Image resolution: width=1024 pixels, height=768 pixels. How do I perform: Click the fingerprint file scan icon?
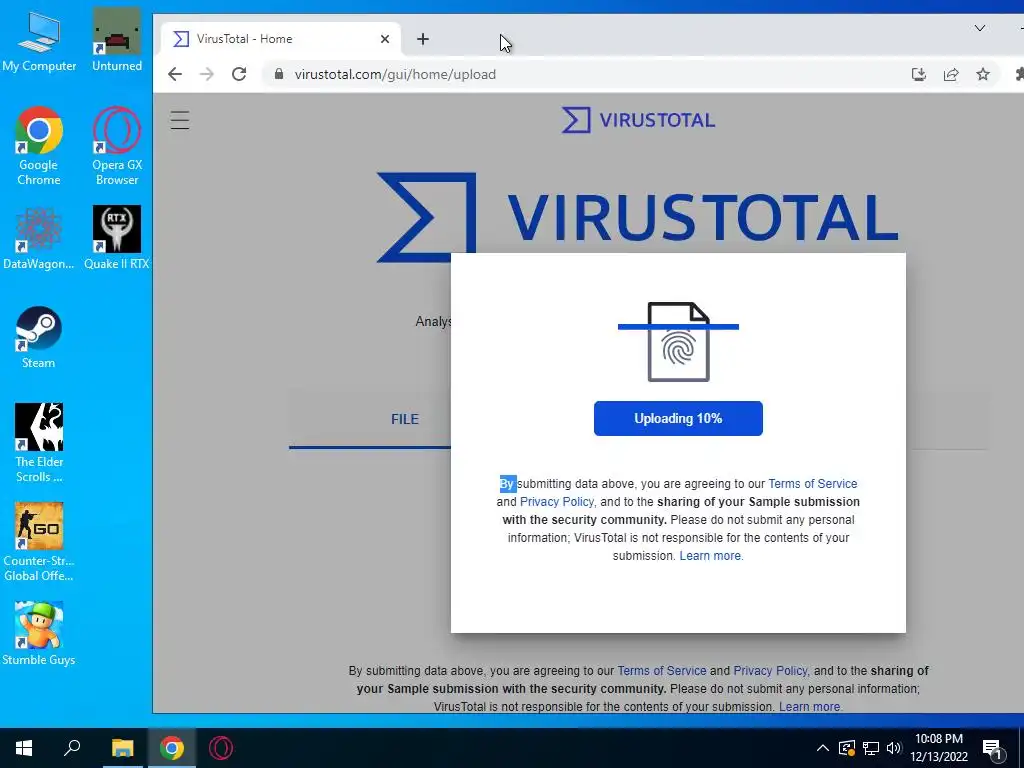coord(679,342)
